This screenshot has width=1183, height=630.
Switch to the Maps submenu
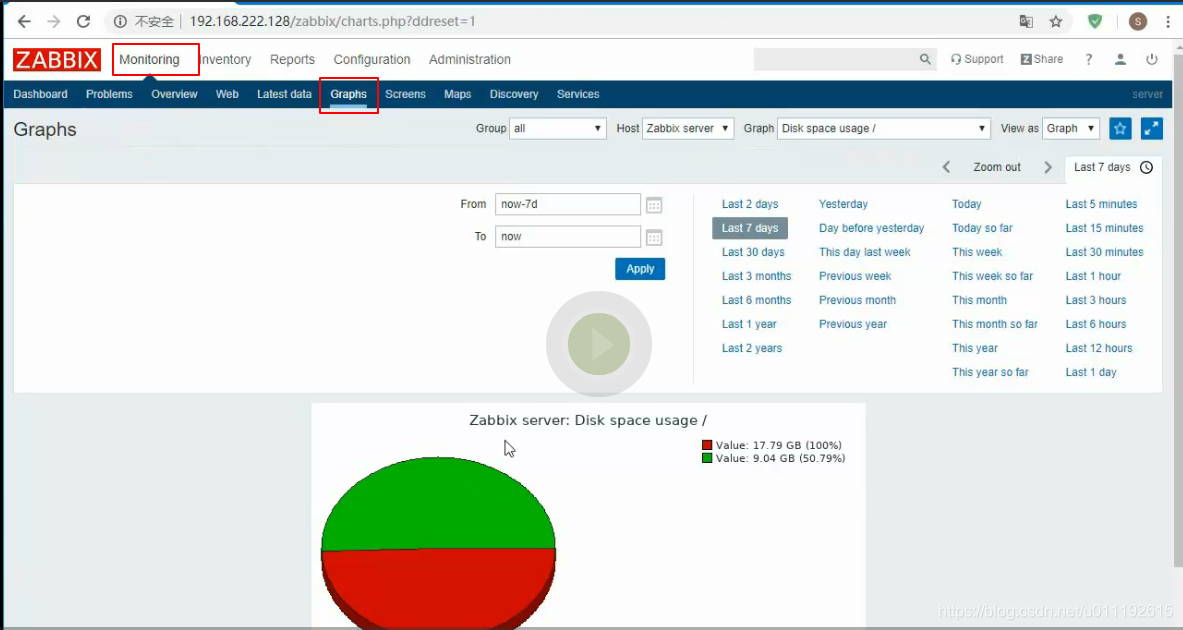click(457, 94)
